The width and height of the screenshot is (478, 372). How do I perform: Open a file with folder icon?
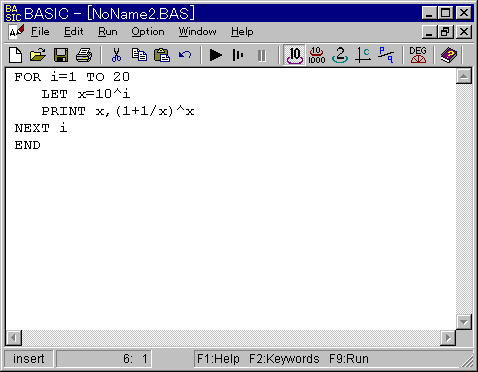(x=38, y=55)
